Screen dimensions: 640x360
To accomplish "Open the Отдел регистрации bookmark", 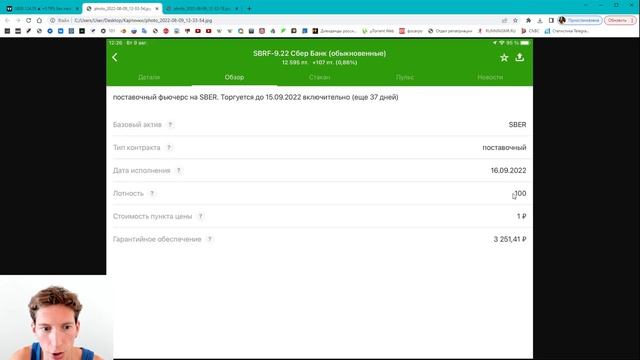I will 450,31.
